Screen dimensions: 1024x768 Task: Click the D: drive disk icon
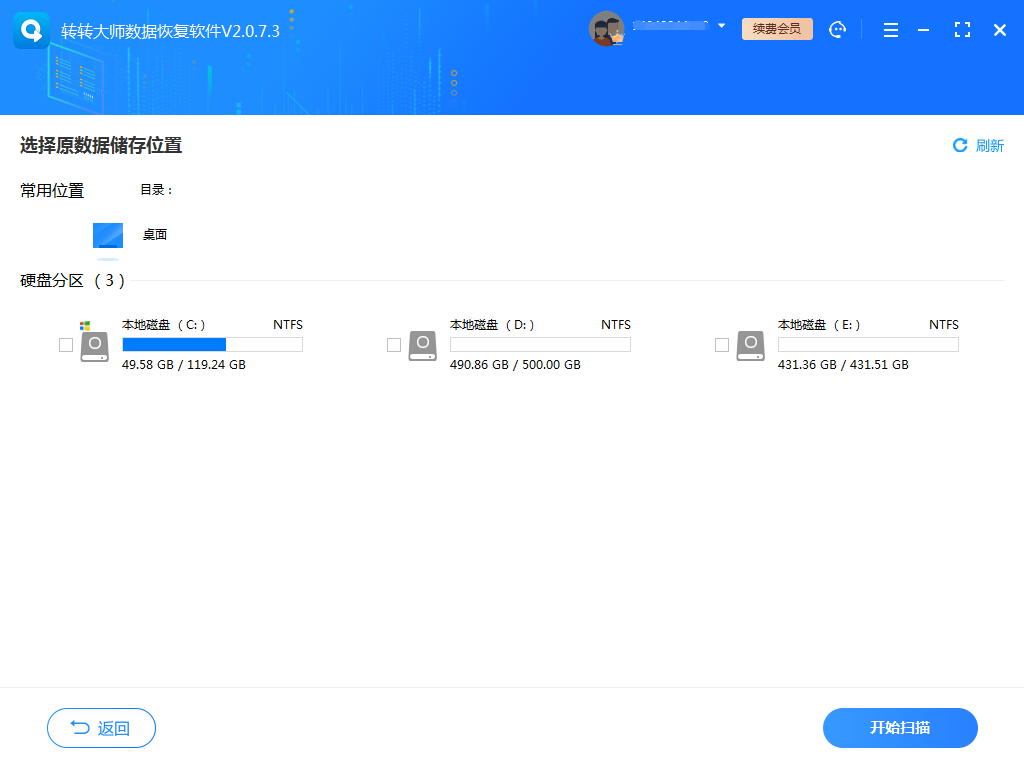[x=422, y=345]
